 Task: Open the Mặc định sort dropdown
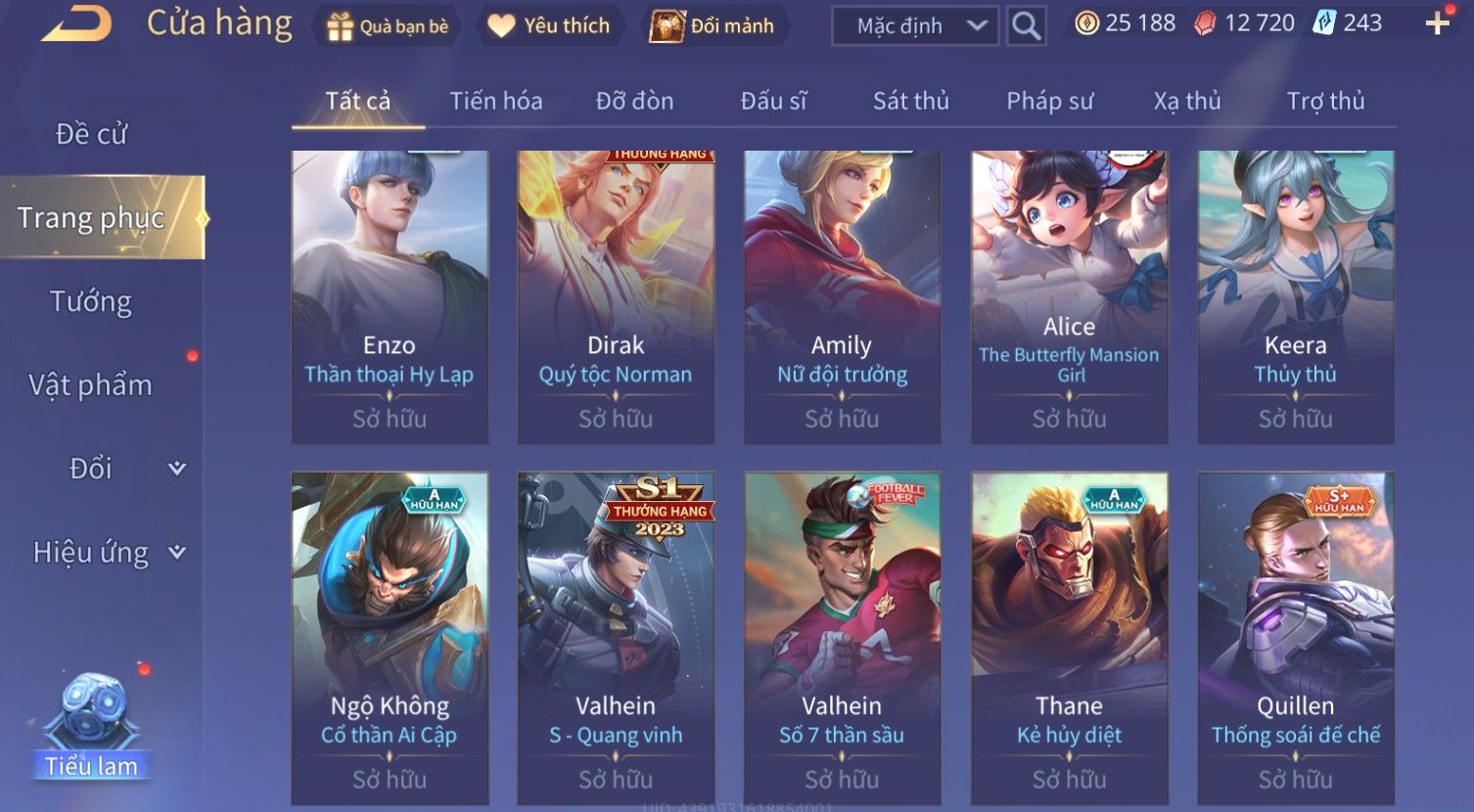[915, 26]
